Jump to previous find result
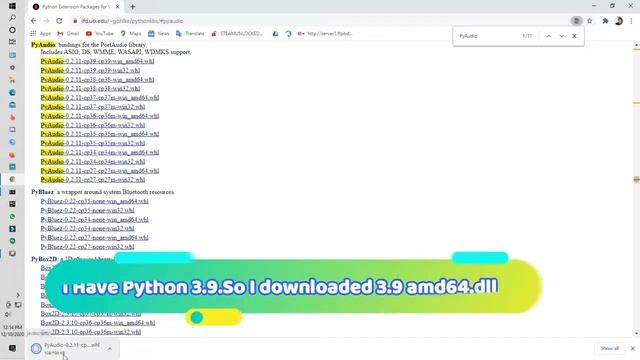The image size is (640, 360). [549, 36]
